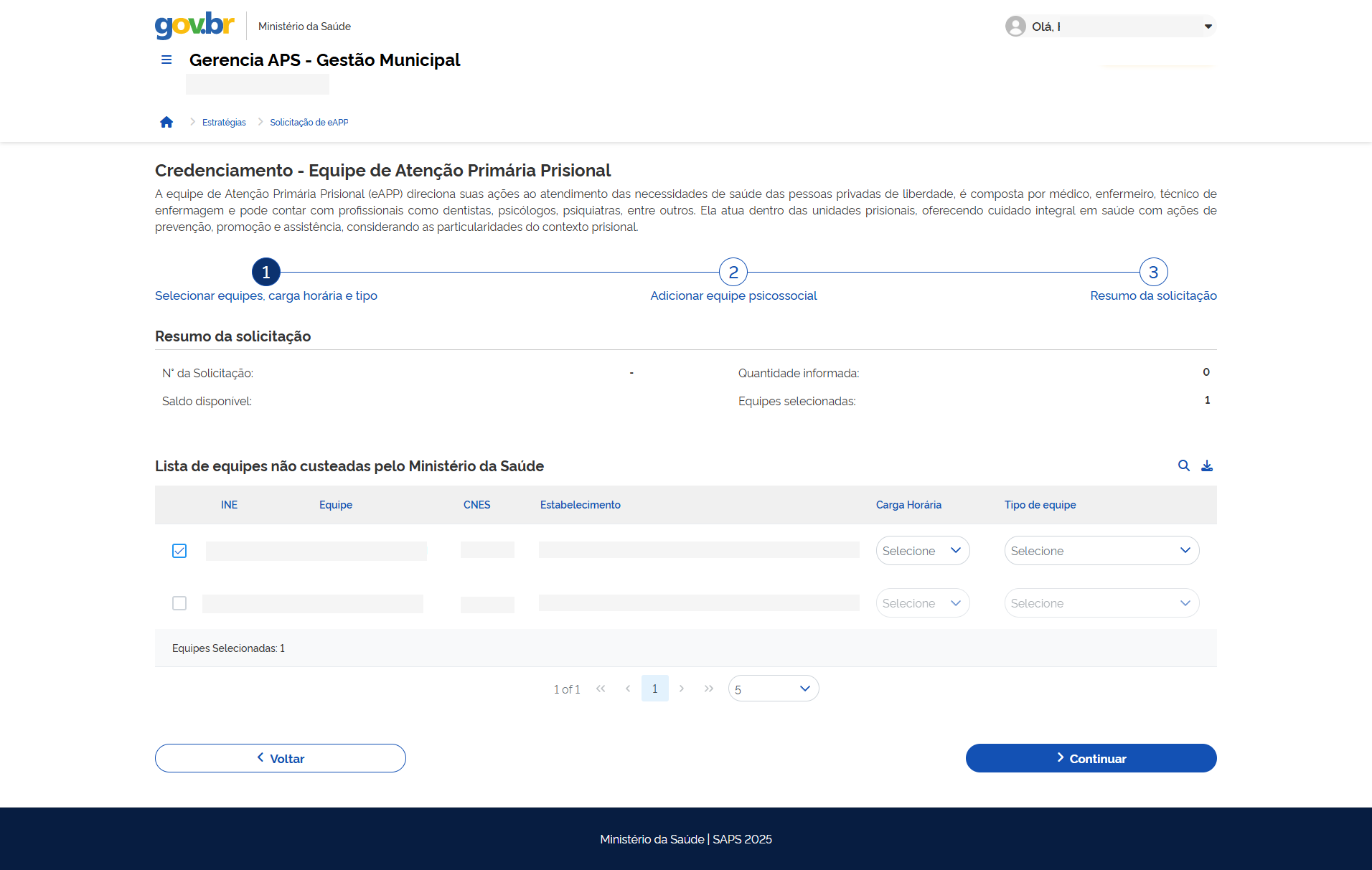Click the user avatar icon
The width and height of the screenshot is (1372, 870).
pos(1015,27)
